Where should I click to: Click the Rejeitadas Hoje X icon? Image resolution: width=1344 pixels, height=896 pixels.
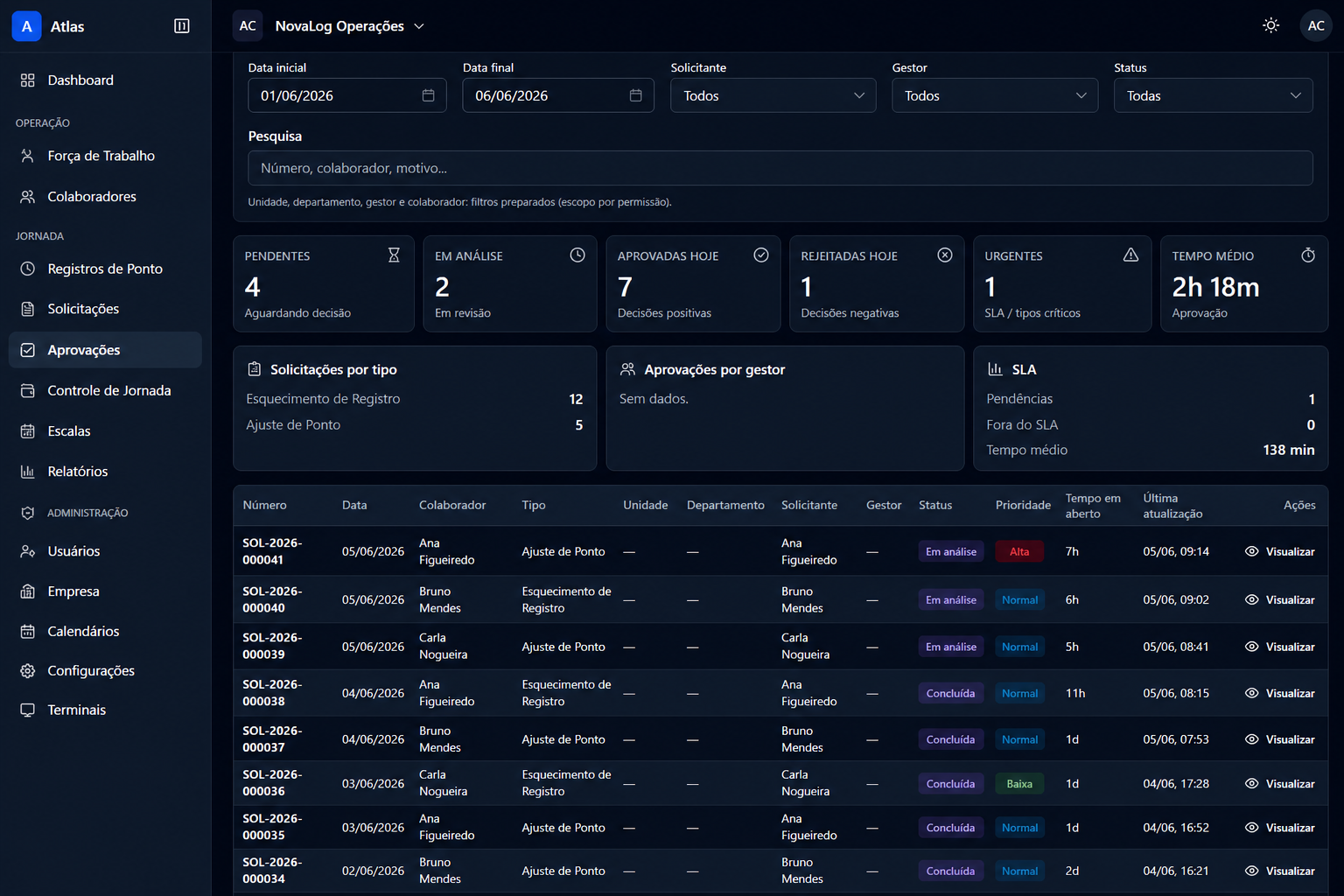(945, 255)
